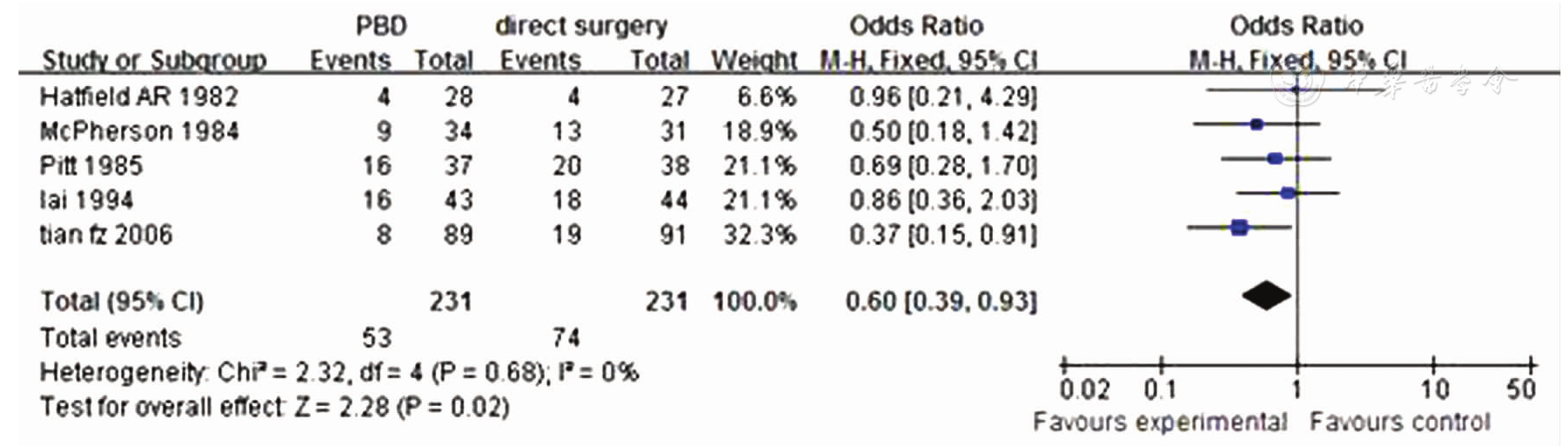Click the Test for overall effect line
1568x446 pixels.
[x=274, y=407]
